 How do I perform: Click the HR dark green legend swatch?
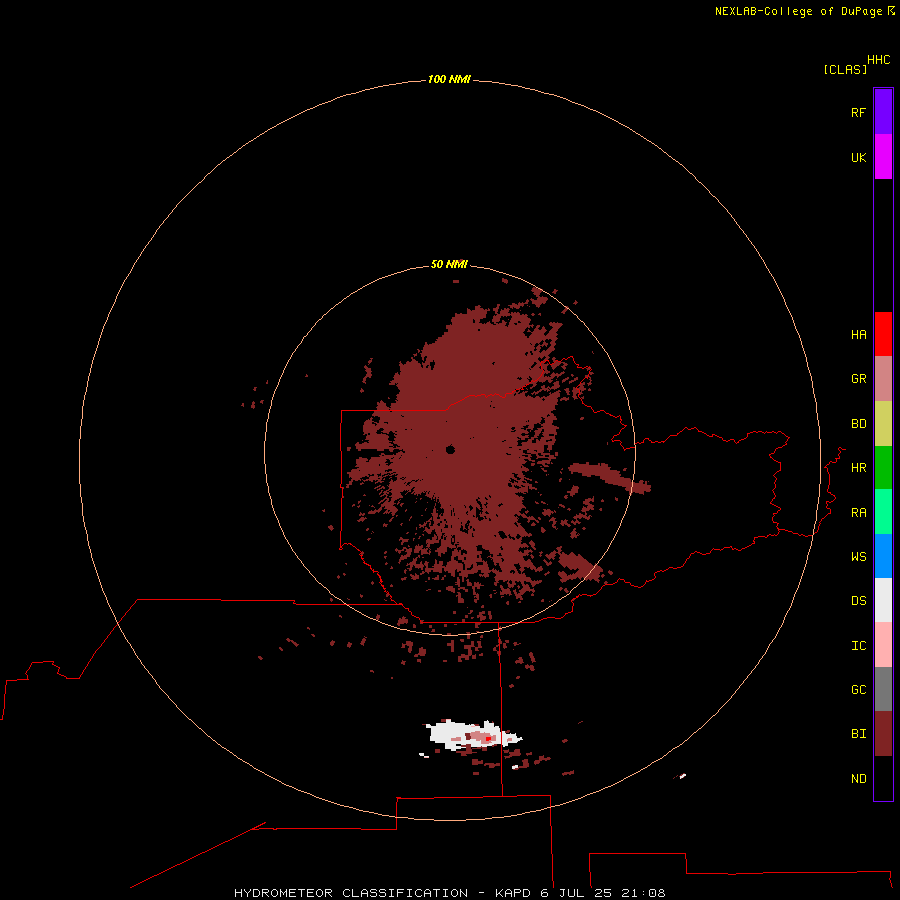click(x=883, y=467)
